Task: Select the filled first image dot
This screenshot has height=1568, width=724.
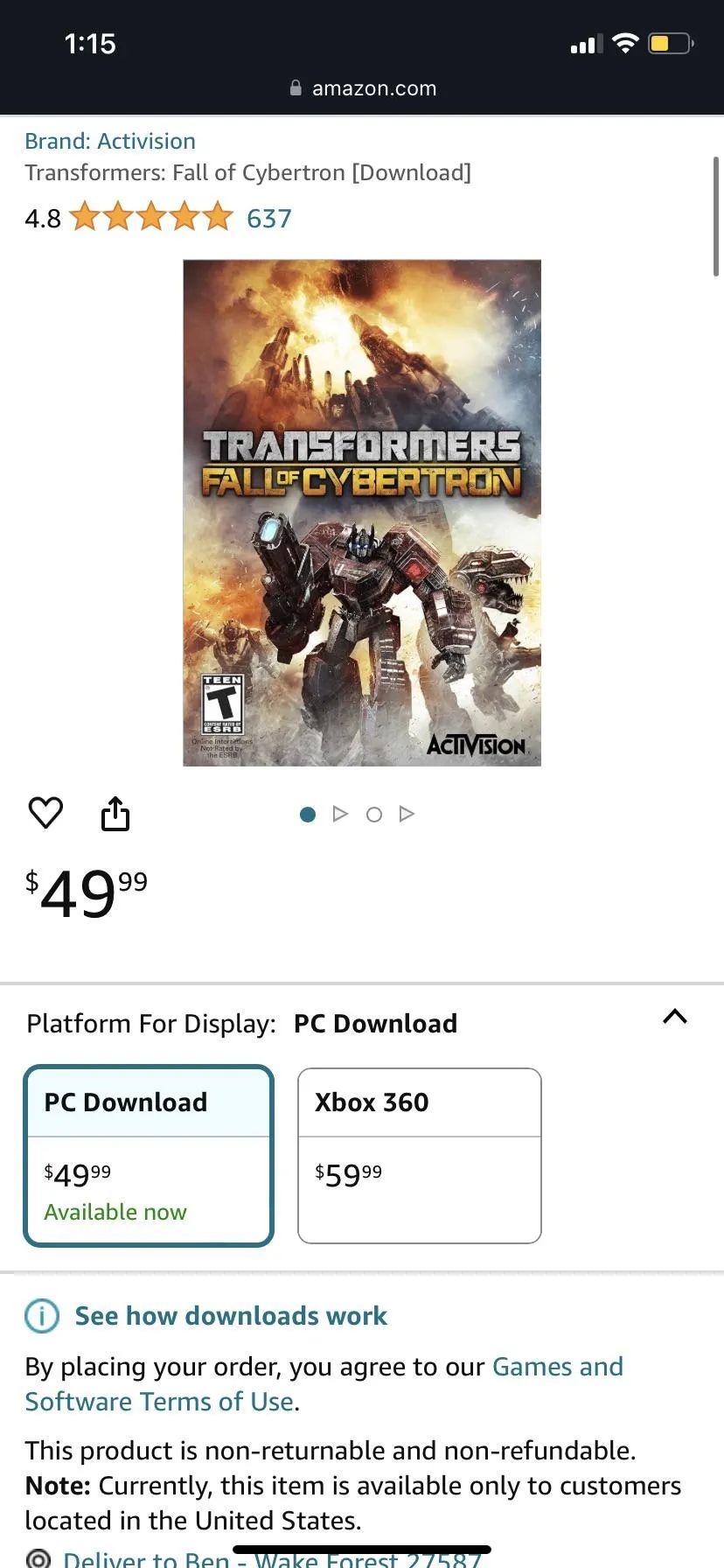Action: click(x=308, y=815)
